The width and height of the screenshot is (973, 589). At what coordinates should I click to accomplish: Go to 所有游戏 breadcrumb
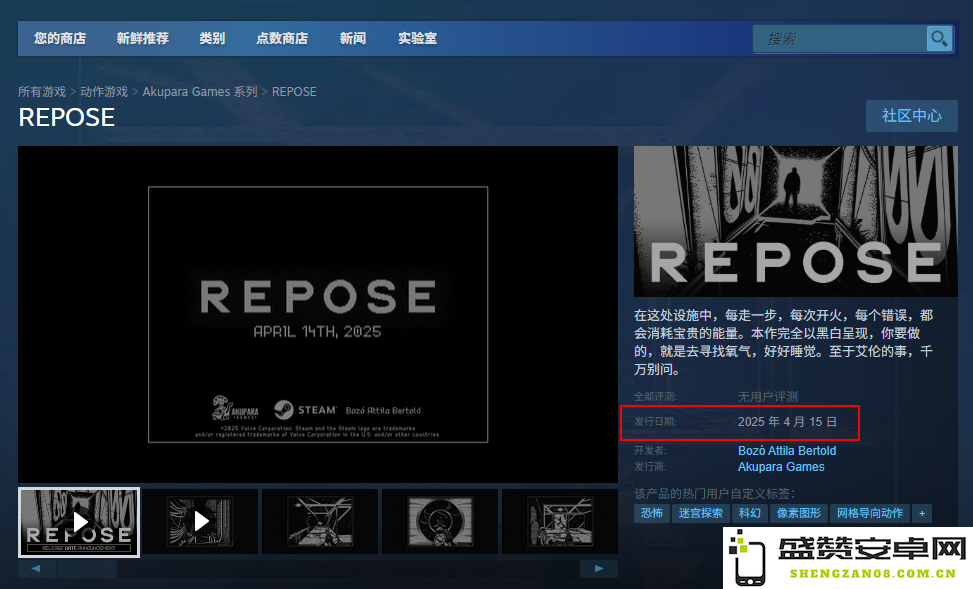tap(42, 92)
